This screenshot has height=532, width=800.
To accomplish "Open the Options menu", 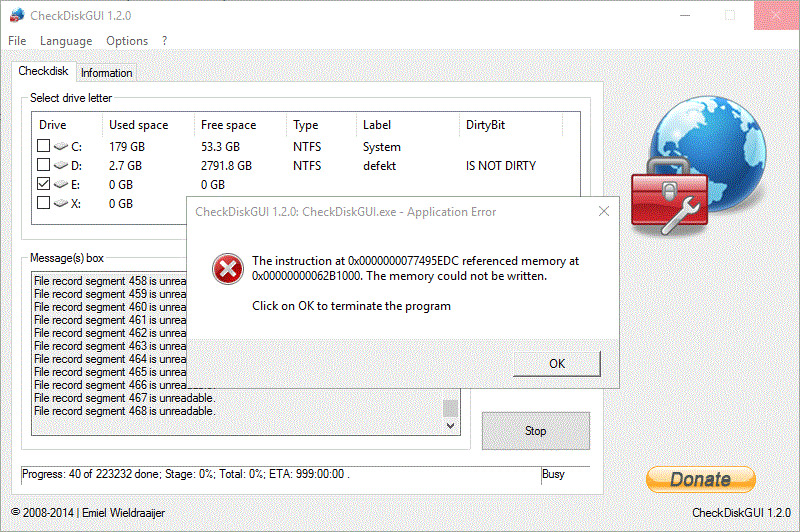I will [x=127, y=41].
